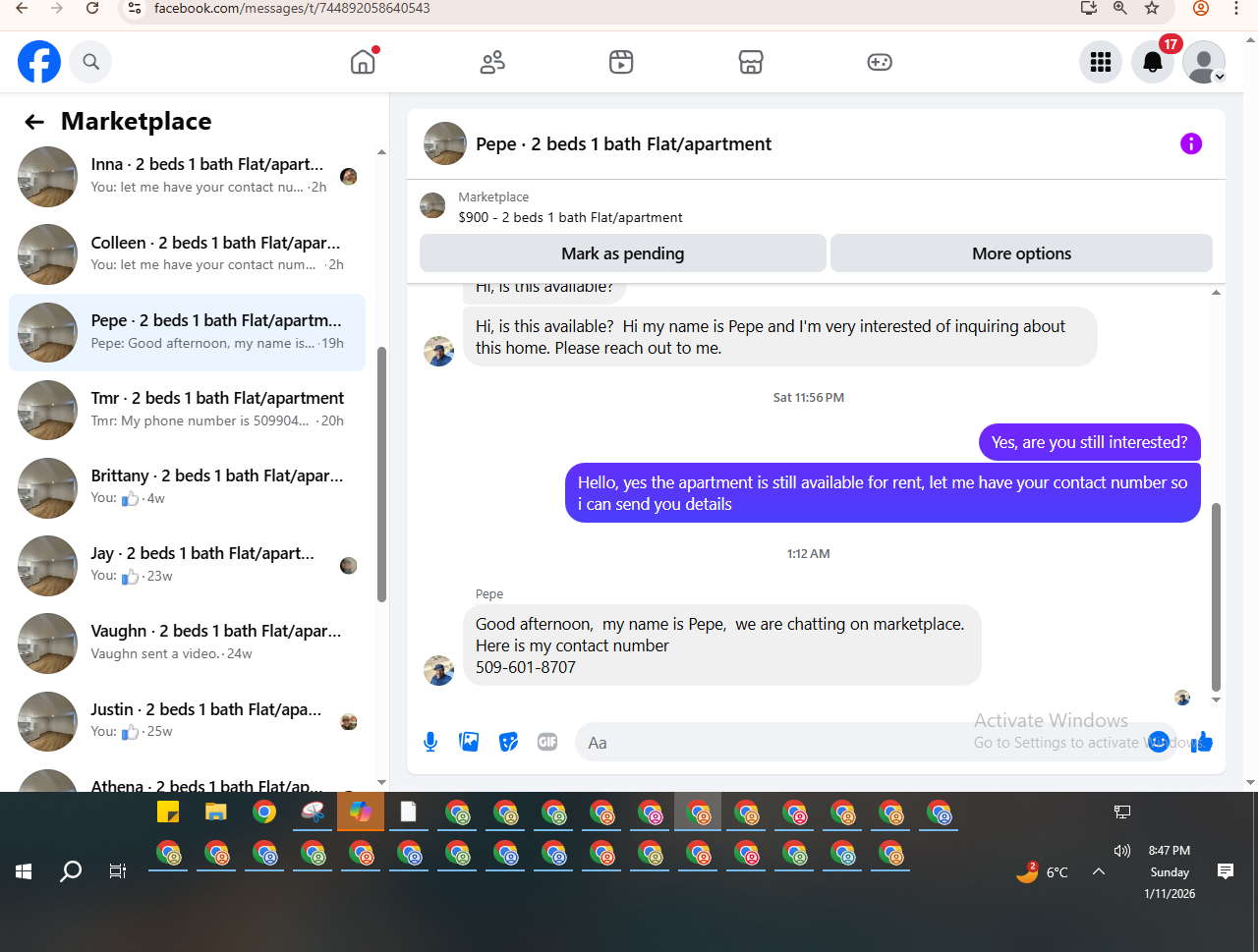Open More options for the listing
The height and width of the screenshot is (952, 1258).
click(x=1021, y=253)
